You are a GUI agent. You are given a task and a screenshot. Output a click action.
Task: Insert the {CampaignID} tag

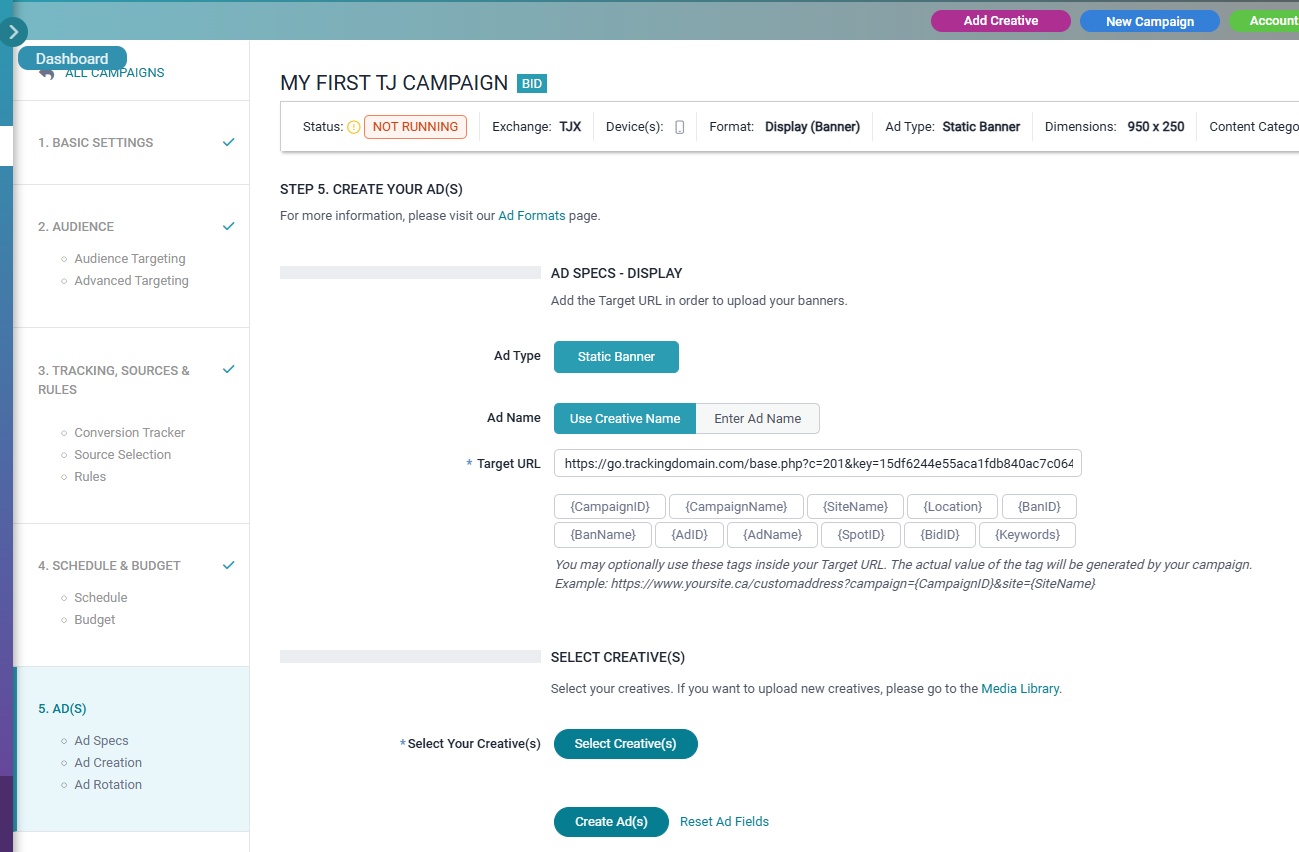click(609, 506)
